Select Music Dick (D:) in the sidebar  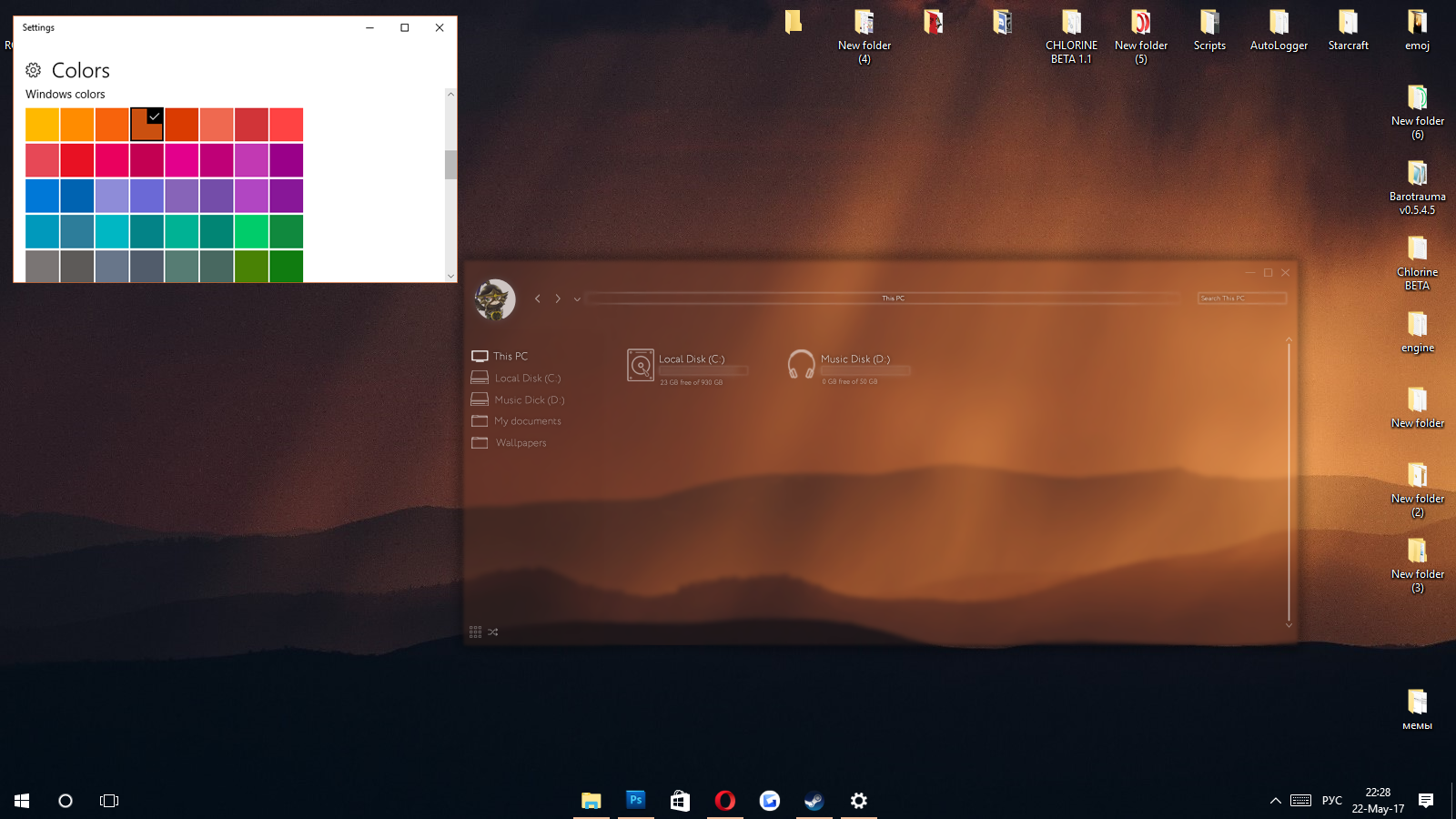click(519, 399)
